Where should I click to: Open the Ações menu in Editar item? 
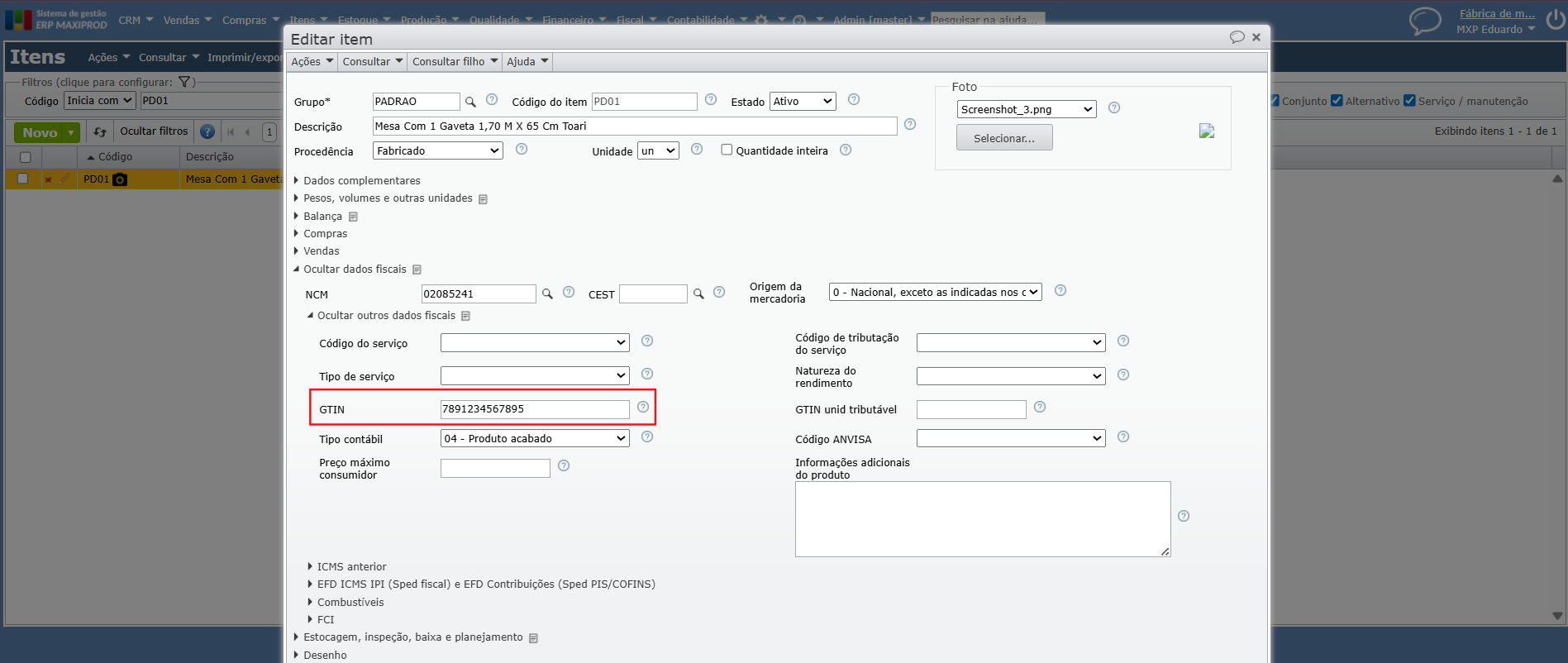(312, 61)
